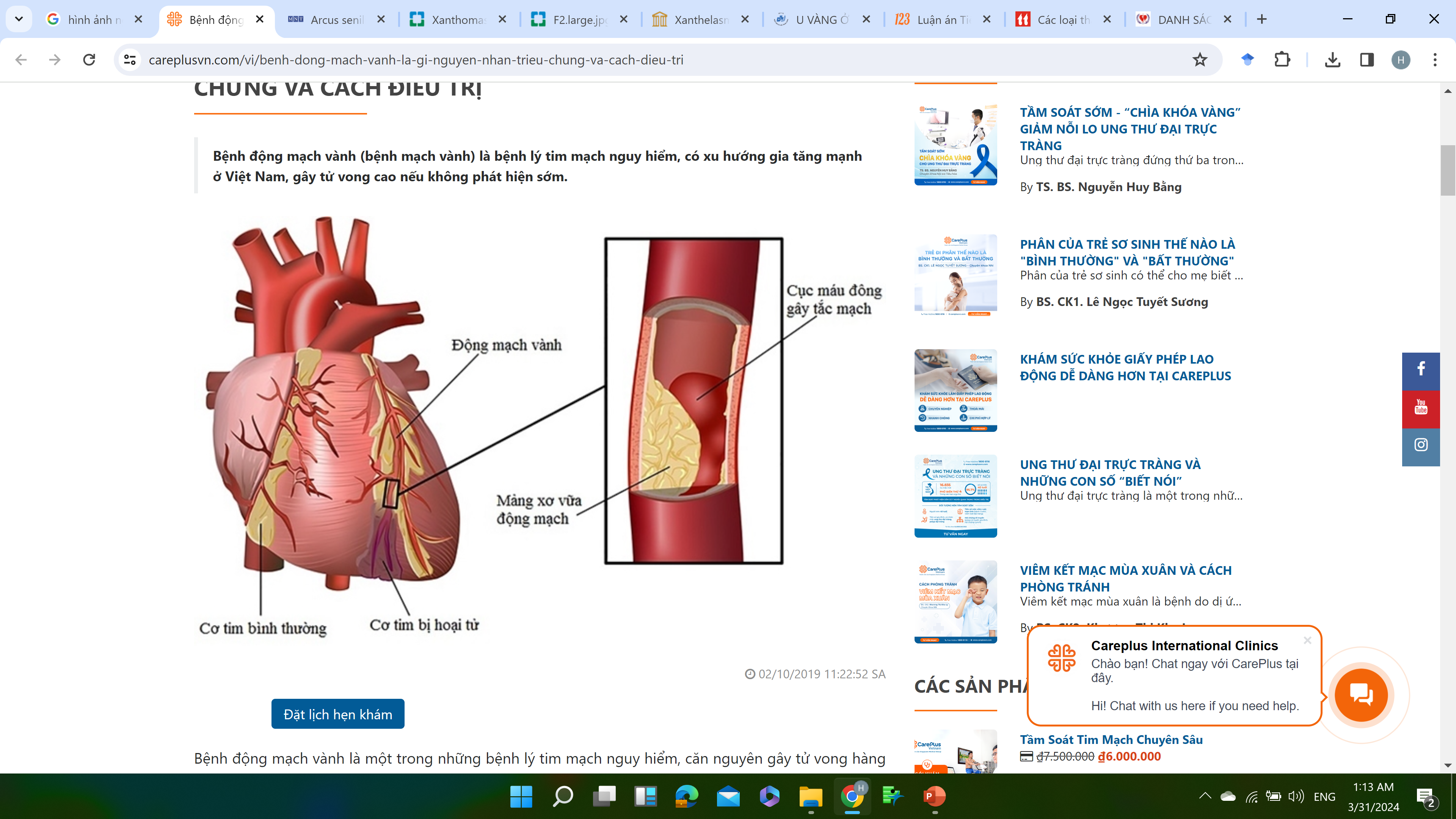This screenshot has width=1456, height=819.
Task: Open the blue graduation cap extension
Action: (1247, 60)
